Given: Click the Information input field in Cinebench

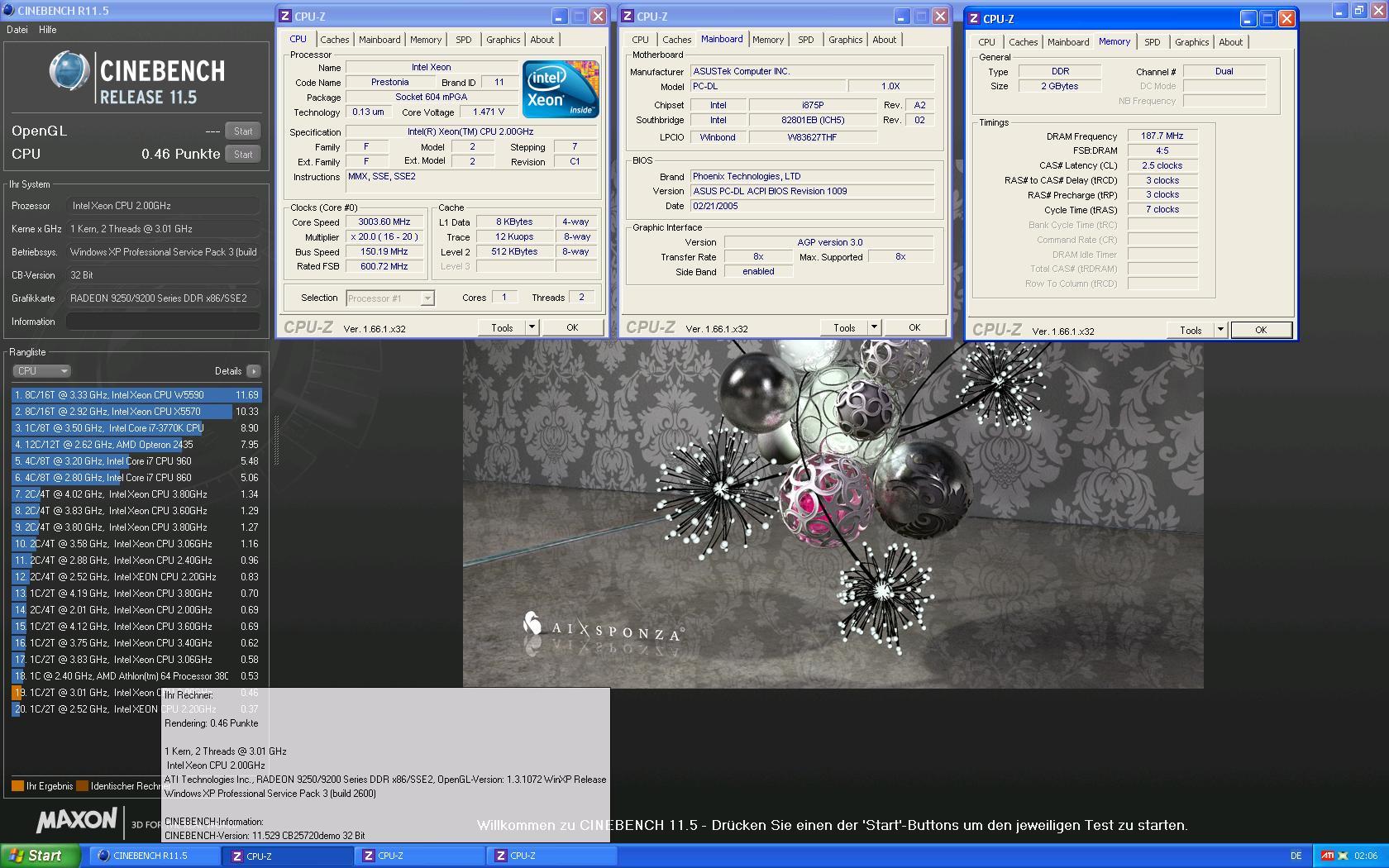Looking at the screenshot, I should [x=163, y=322].
